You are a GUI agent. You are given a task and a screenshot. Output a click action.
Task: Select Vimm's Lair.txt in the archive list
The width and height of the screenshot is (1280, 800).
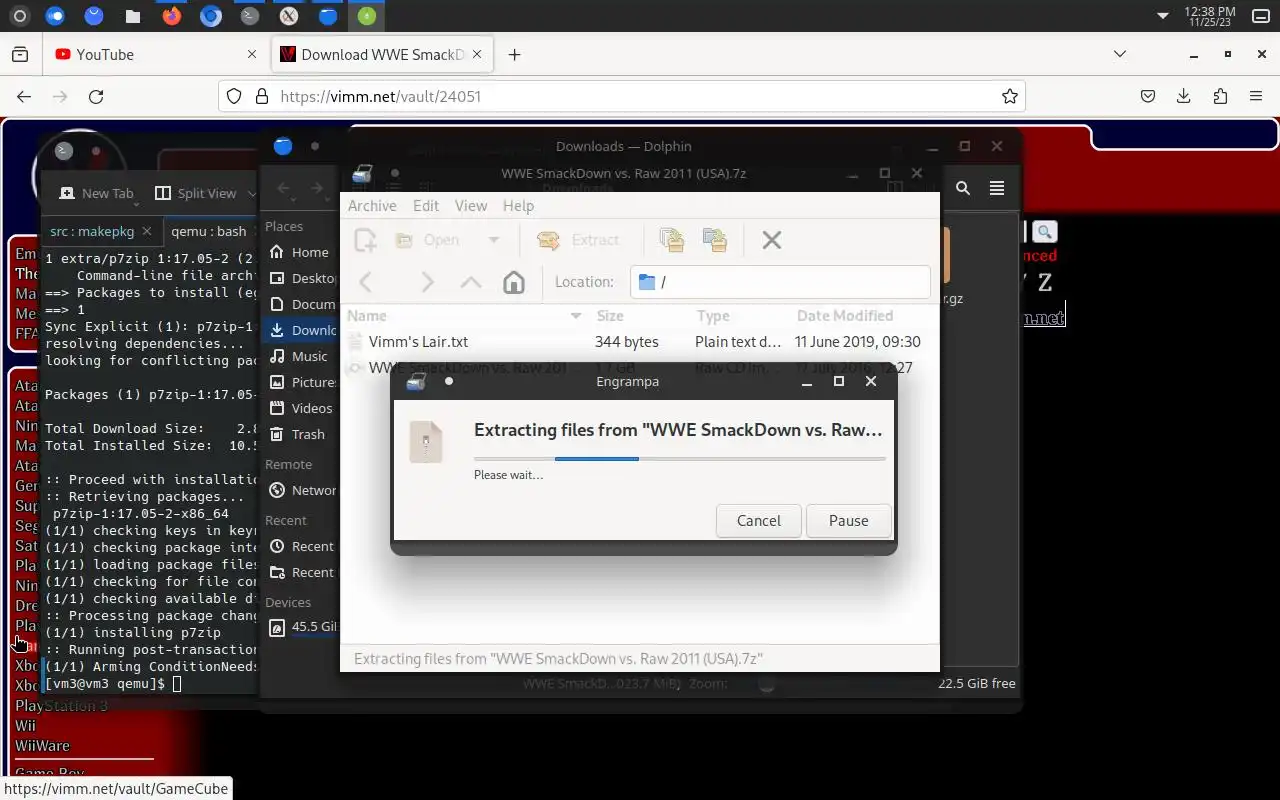point(418,342)
